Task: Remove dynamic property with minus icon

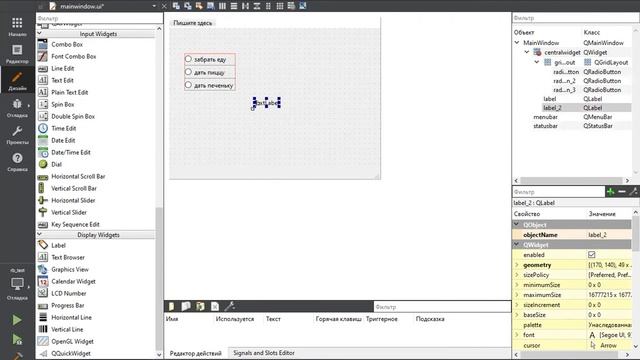Action: coord(622,191)
